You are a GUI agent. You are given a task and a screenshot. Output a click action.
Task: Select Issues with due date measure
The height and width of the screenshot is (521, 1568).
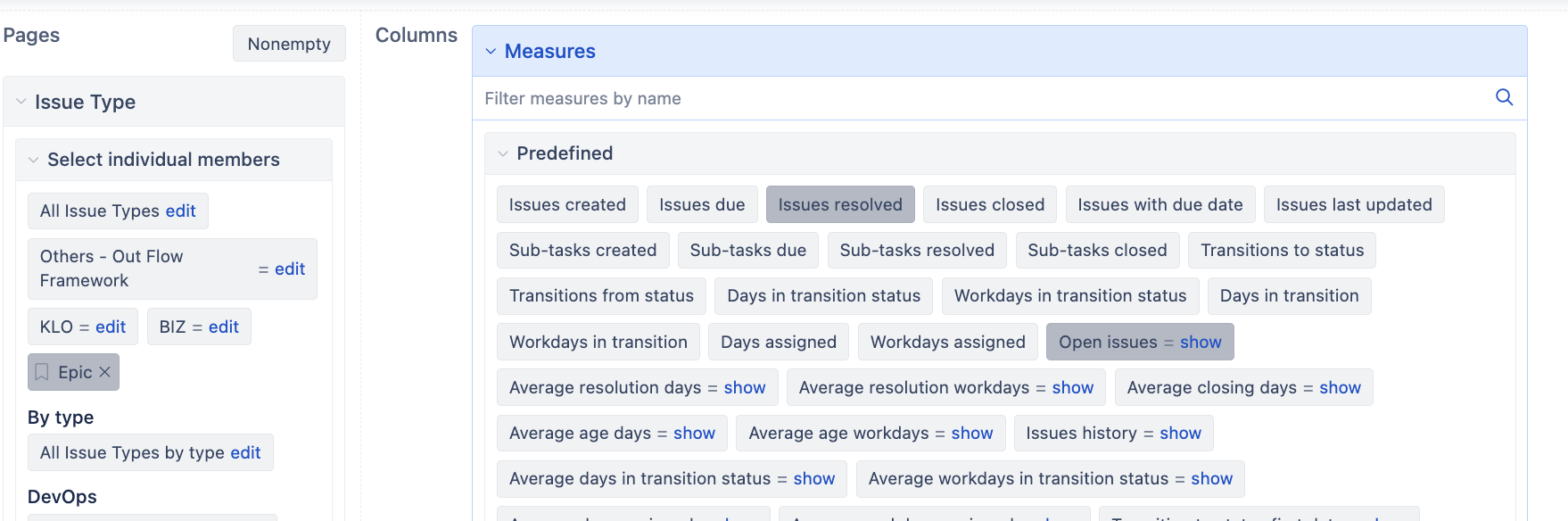point(1160,204)
